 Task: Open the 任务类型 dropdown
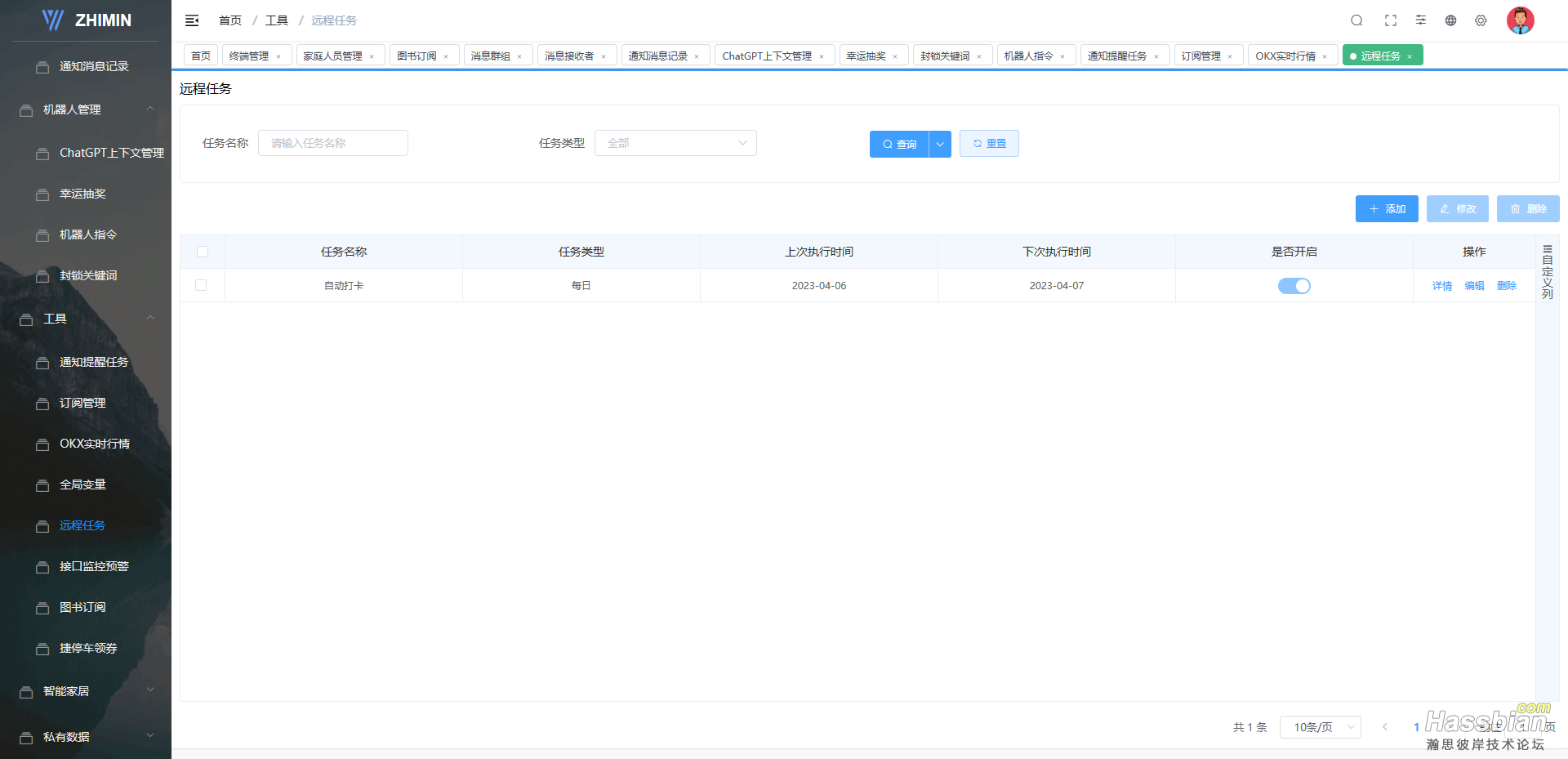coord(675,143)
